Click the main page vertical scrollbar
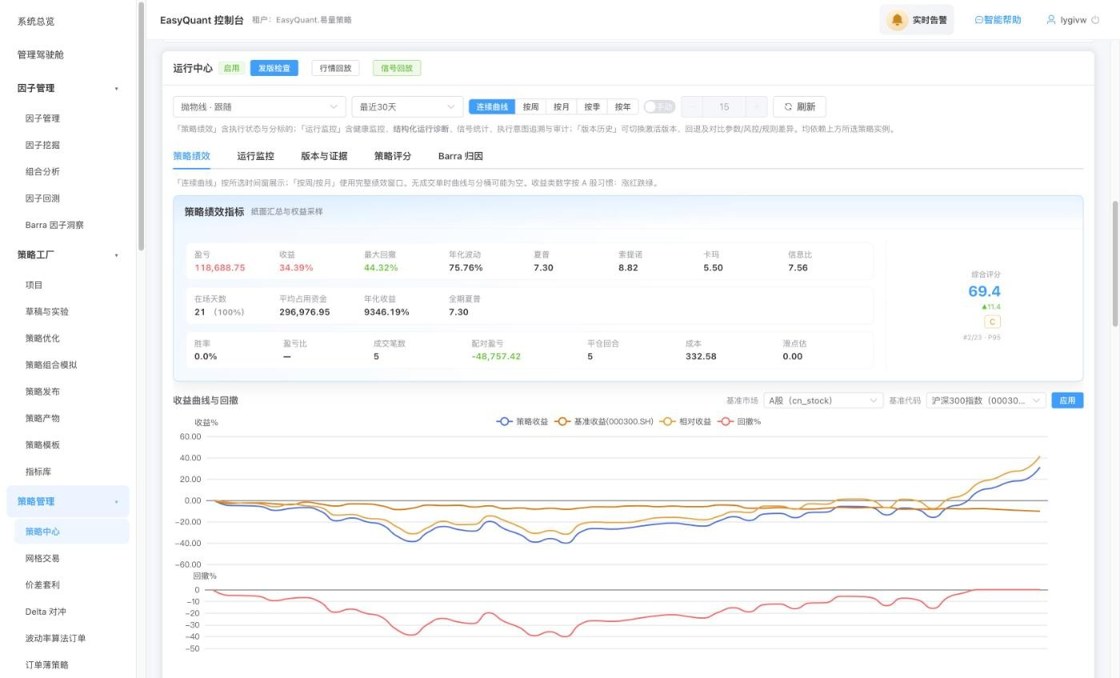Viewport: 1120px width, 678px height. (x=1115, y=263)
